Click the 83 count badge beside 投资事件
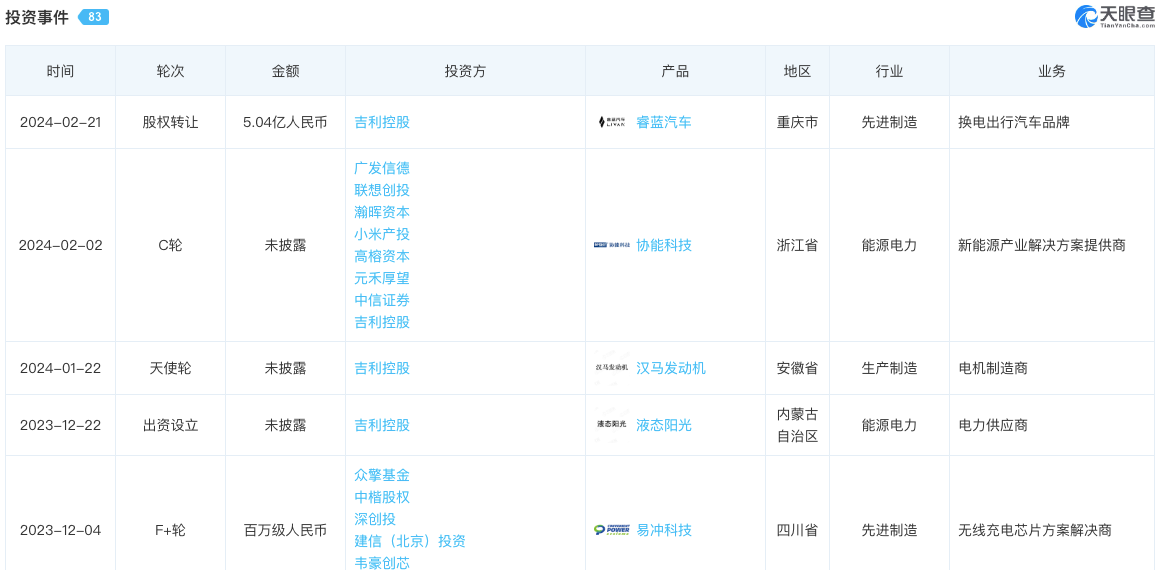 coord(94,17)
